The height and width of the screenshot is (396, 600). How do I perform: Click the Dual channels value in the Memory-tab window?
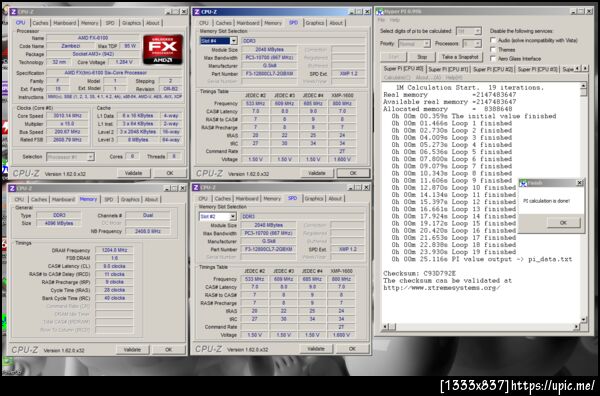(x=148, y=215)
